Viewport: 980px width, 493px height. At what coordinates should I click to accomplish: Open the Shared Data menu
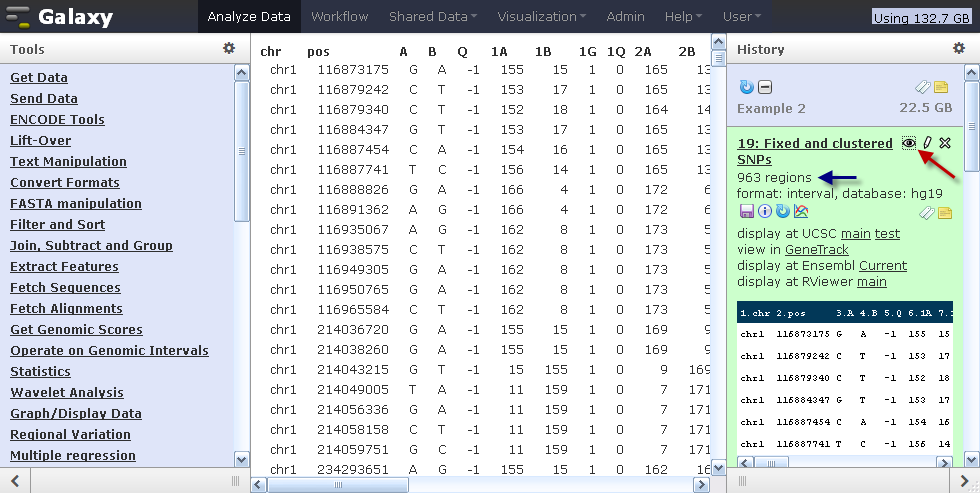432,16
